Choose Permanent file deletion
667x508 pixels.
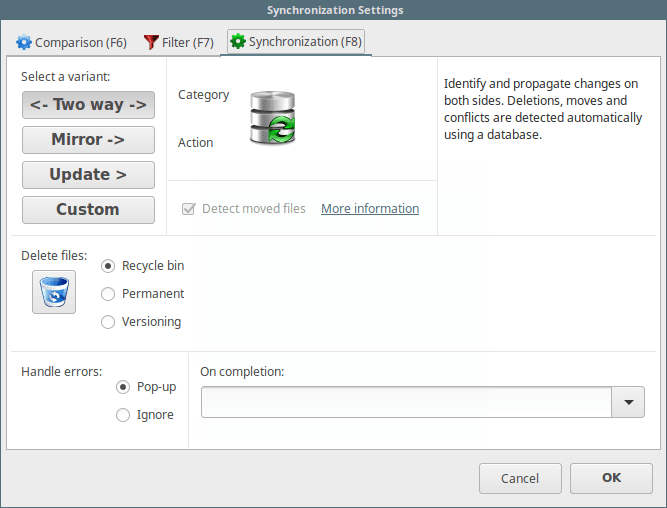109,294
